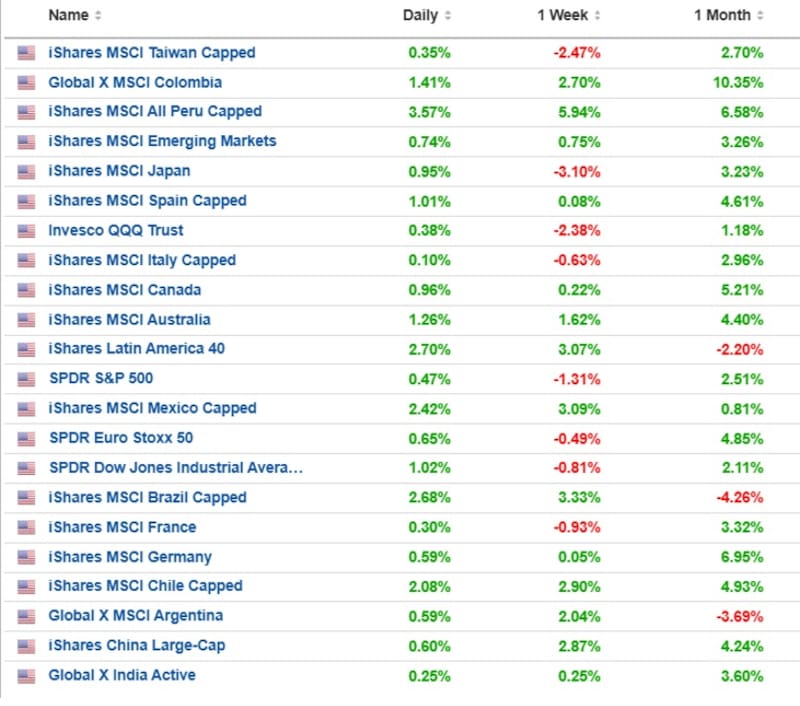Image resolution: width=800 pixels, height=706 pixels.
Task: Open SPDR Dow Jones Industrial Average link
Action: tap(176, 468)
